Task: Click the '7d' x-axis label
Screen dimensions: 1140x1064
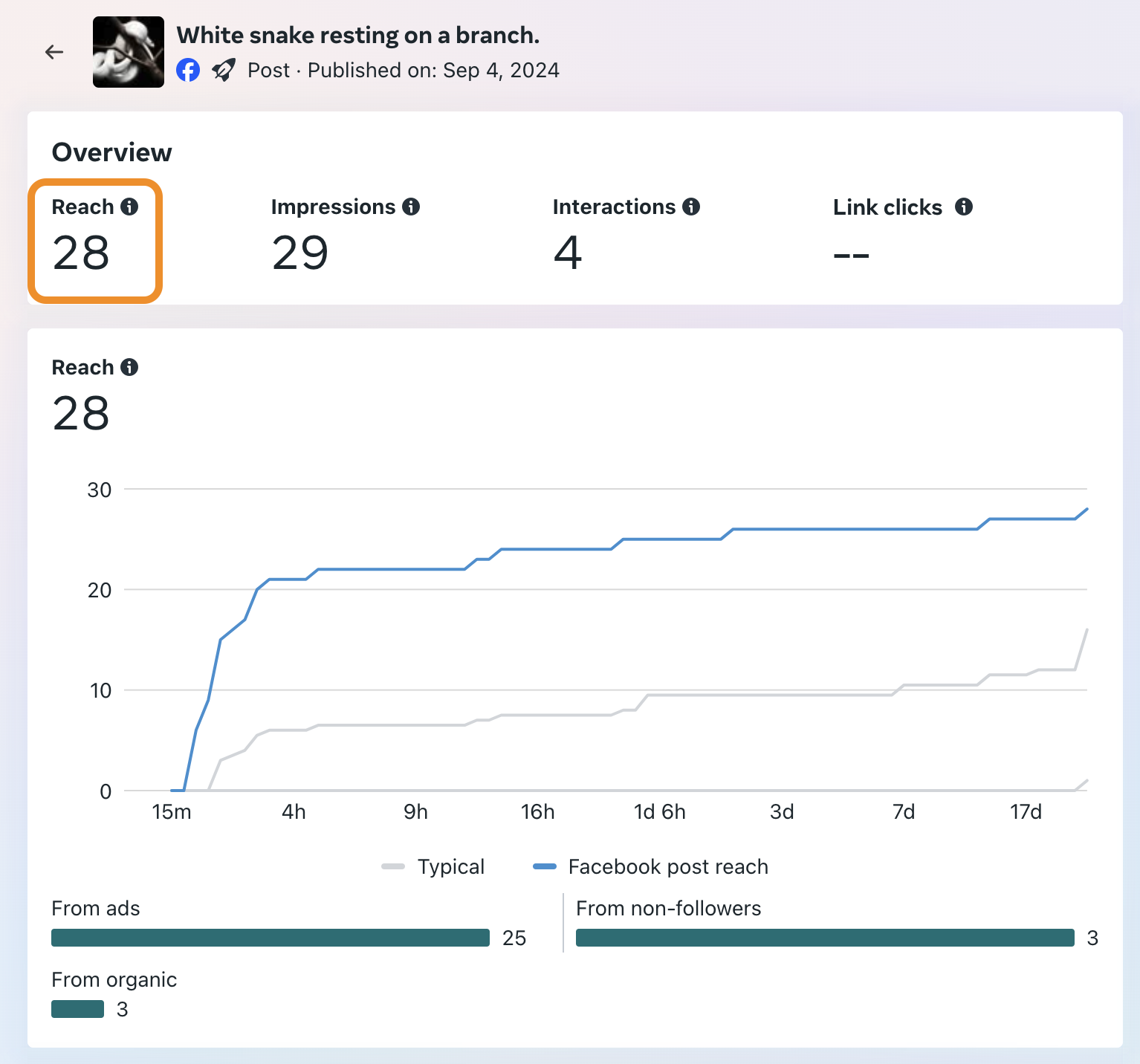Action: 904,811
